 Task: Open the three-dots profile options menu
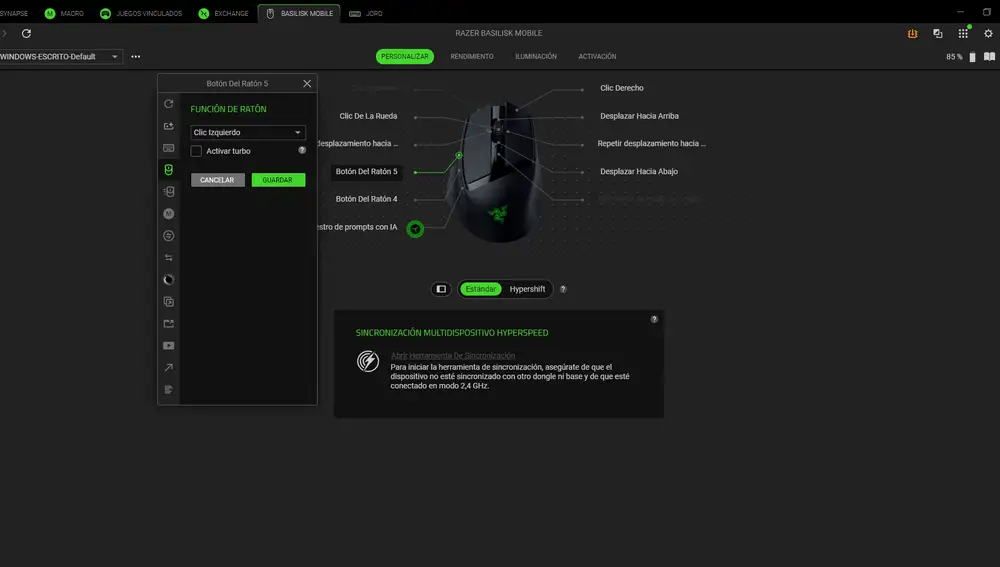(136, 57)
